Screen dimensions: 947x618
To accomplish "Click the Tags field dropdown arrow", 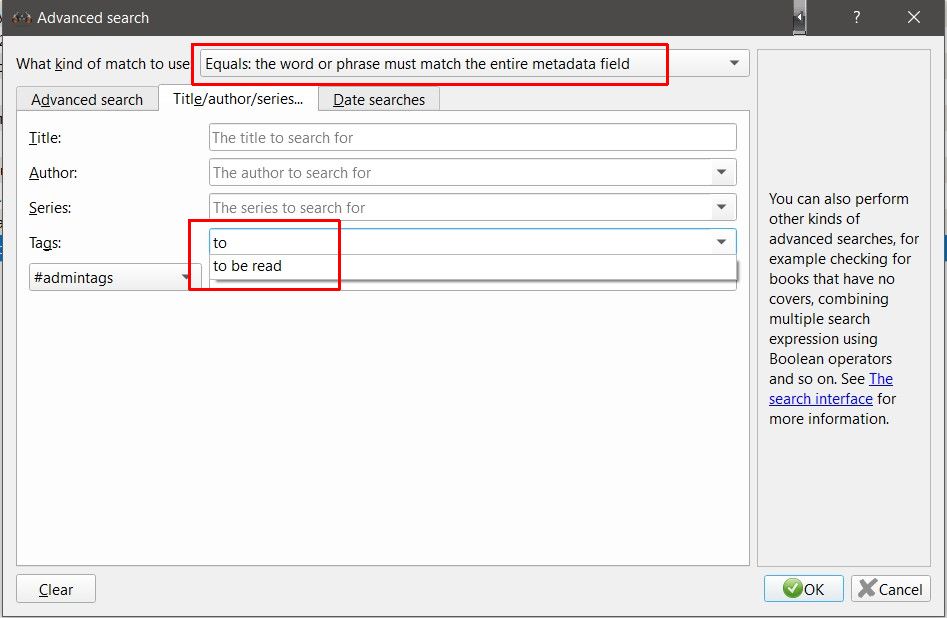I will pyautogui.click(x=721, y=242).
